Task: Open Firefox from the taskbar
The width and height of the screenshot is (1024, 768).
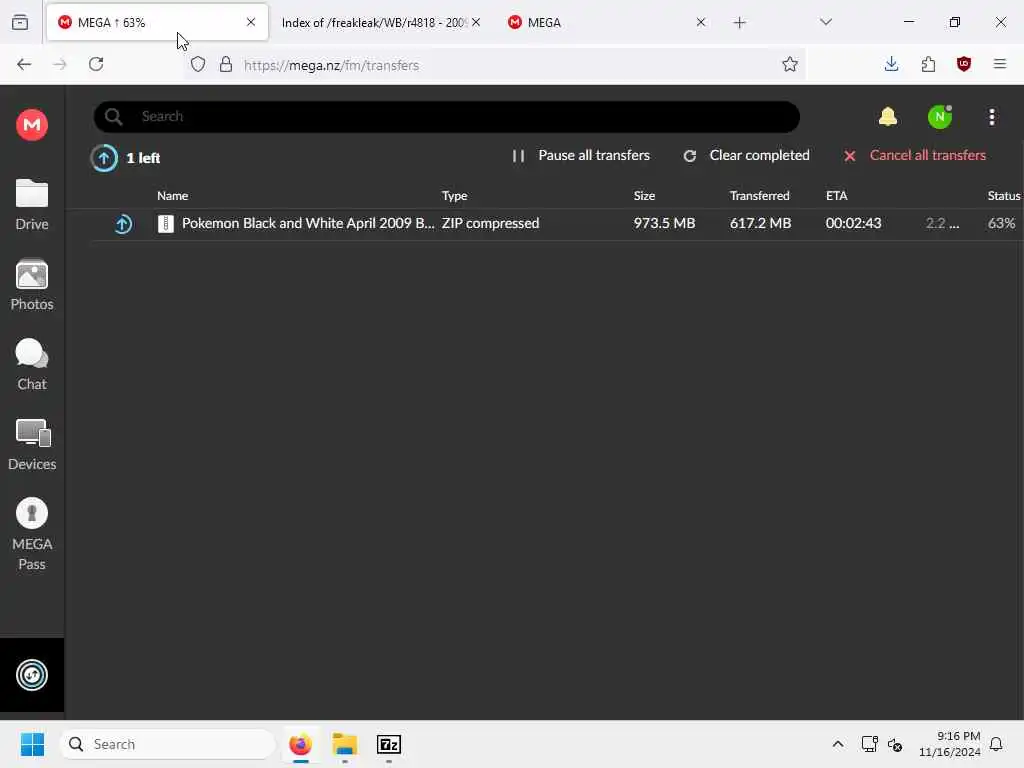Action: pyautogui.click(x=300, y=744)
